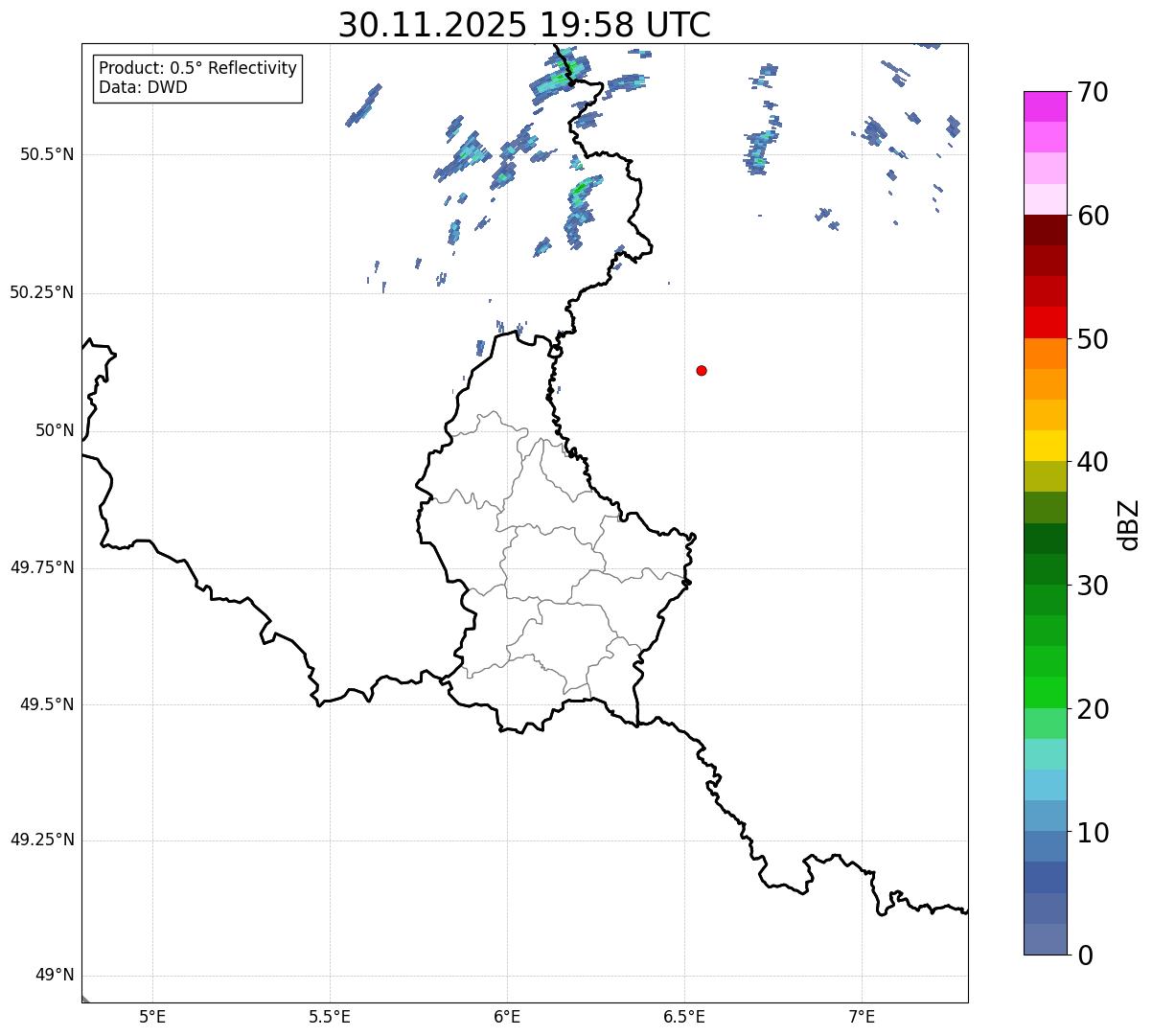The image size is (1152, 1036).
Task: Click the 7°E longitude tick label
Action: (862, 1016)
